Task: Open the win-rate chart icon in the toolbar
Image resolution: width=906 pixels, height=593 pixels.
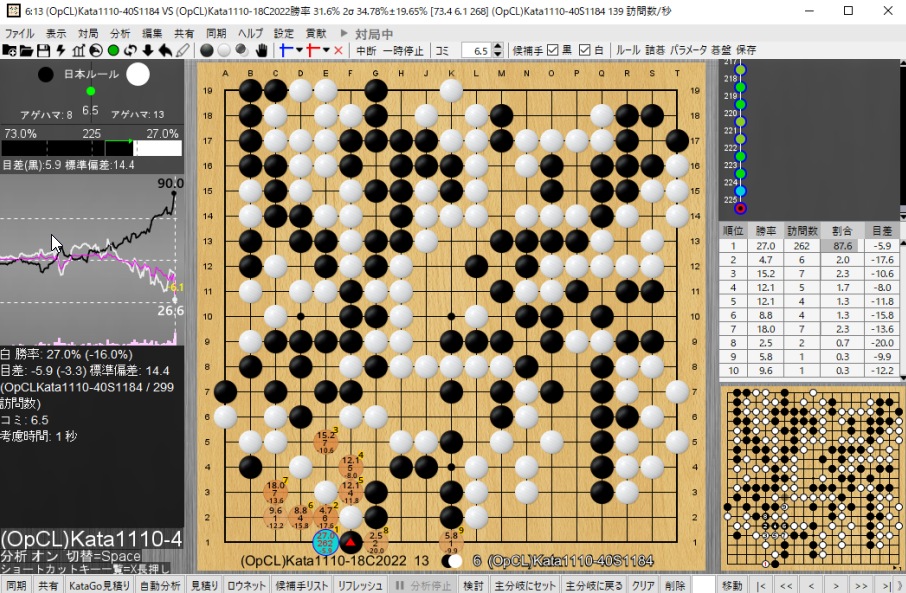Action: click(79, 50)
